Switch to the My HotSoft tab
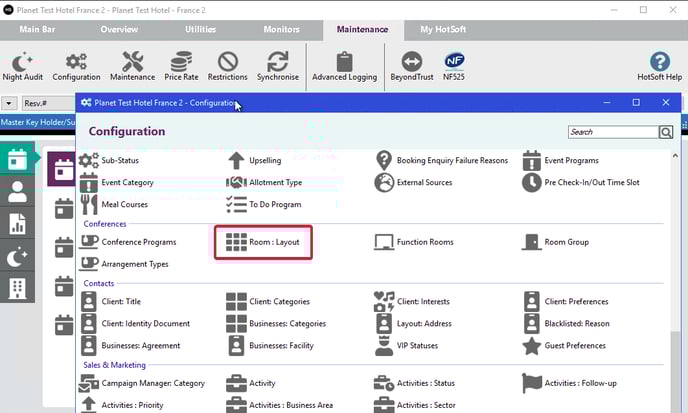Image resolution: width=688 pixels, height=413 pixels. point(443,29)
